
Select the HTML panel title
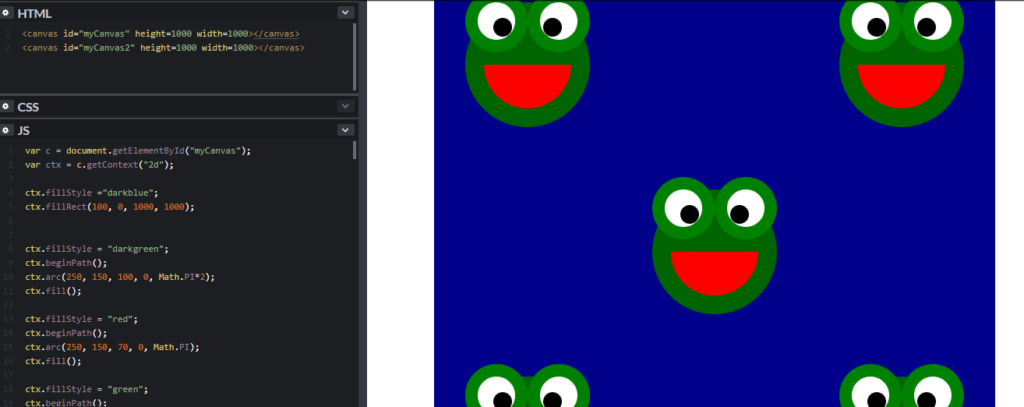(x=35, y=12)
